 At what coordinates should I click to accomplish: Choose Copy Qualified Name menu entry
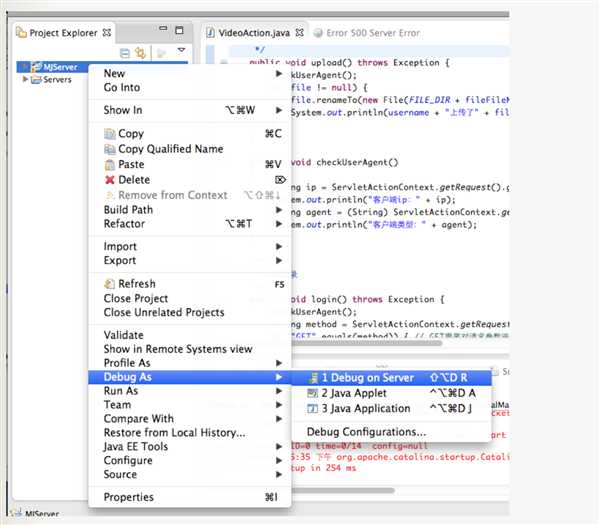(189, 149)
